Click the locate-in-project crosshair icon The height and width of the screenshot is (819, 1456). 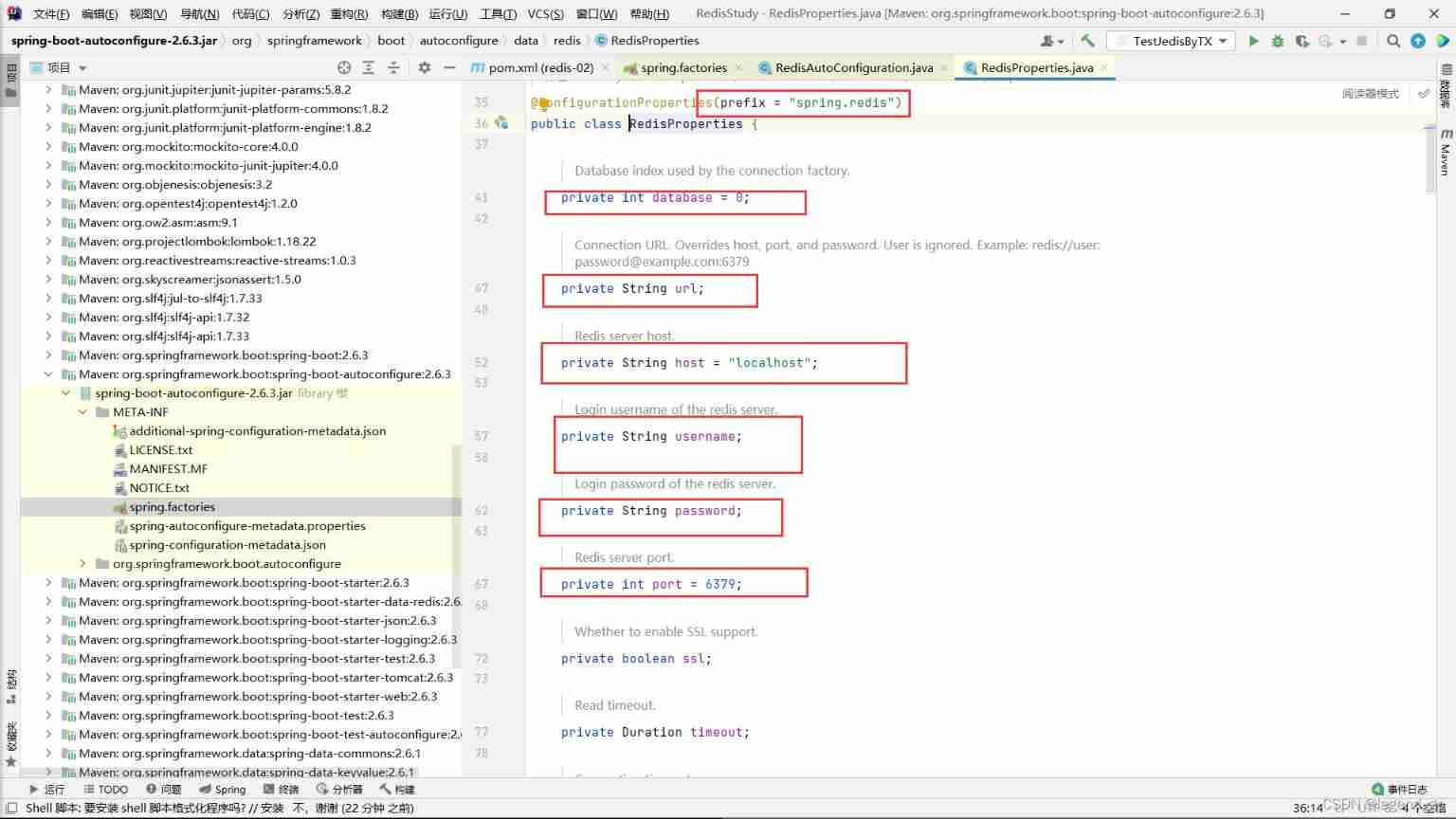pyautogui.click(x=344, y=67)
